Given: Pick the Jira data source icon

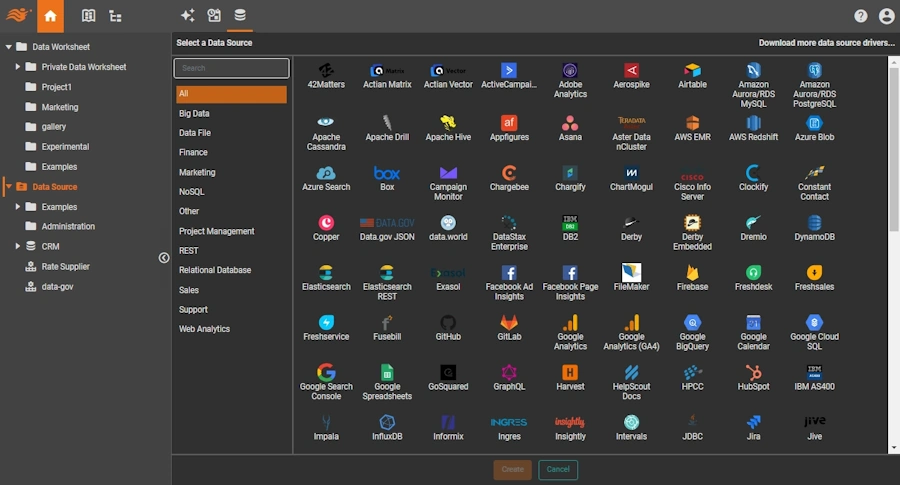Looking at the screenshot, I should (x=753, y=423).
